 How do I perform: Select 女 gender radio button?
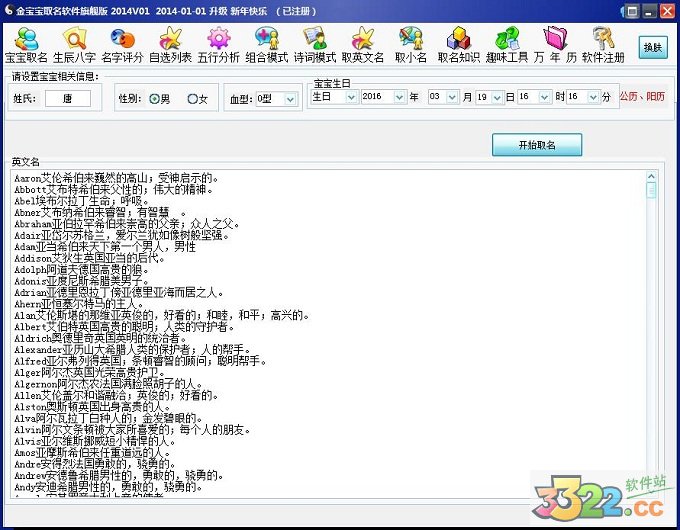(197, 99)
